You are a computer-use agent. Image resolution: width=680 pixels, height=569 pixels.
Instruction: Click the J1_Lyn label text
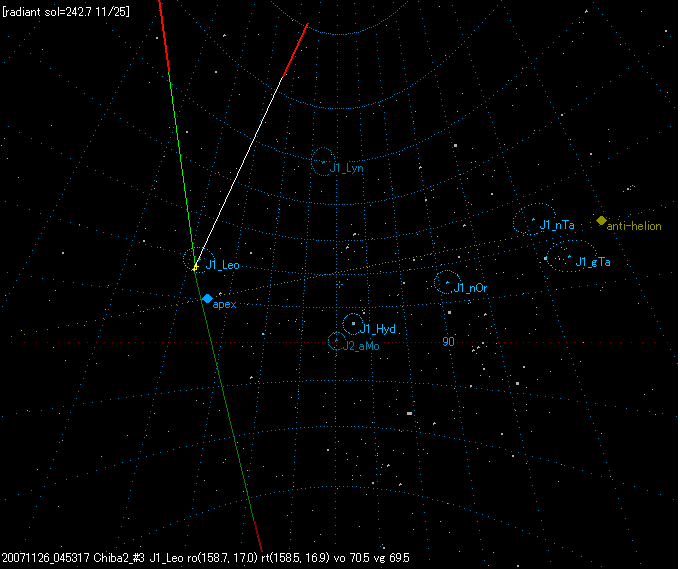[347, 168]
